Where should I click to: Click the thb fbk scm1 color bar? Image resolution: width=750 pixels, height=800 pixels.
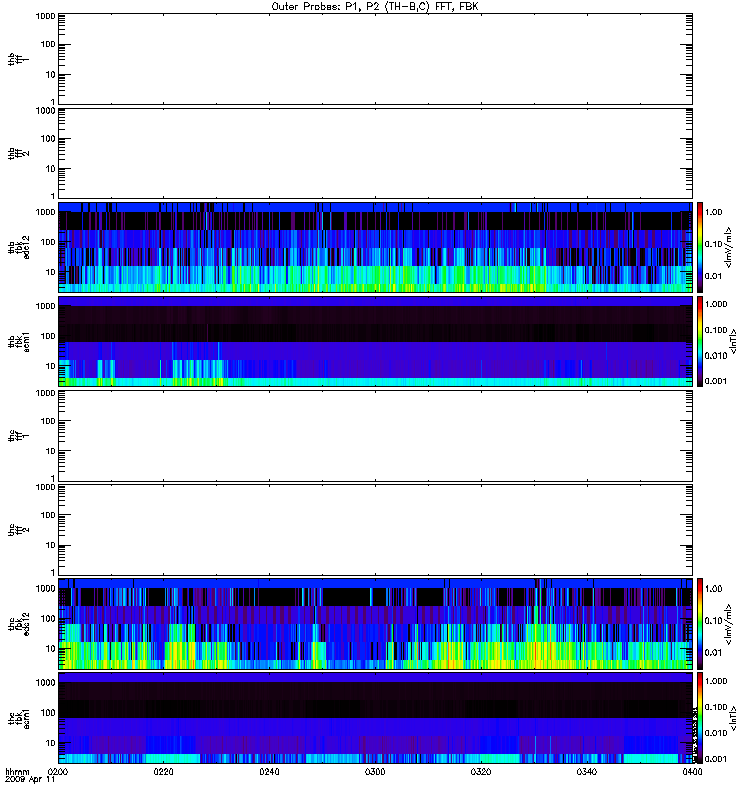click(x=700, y=342)
